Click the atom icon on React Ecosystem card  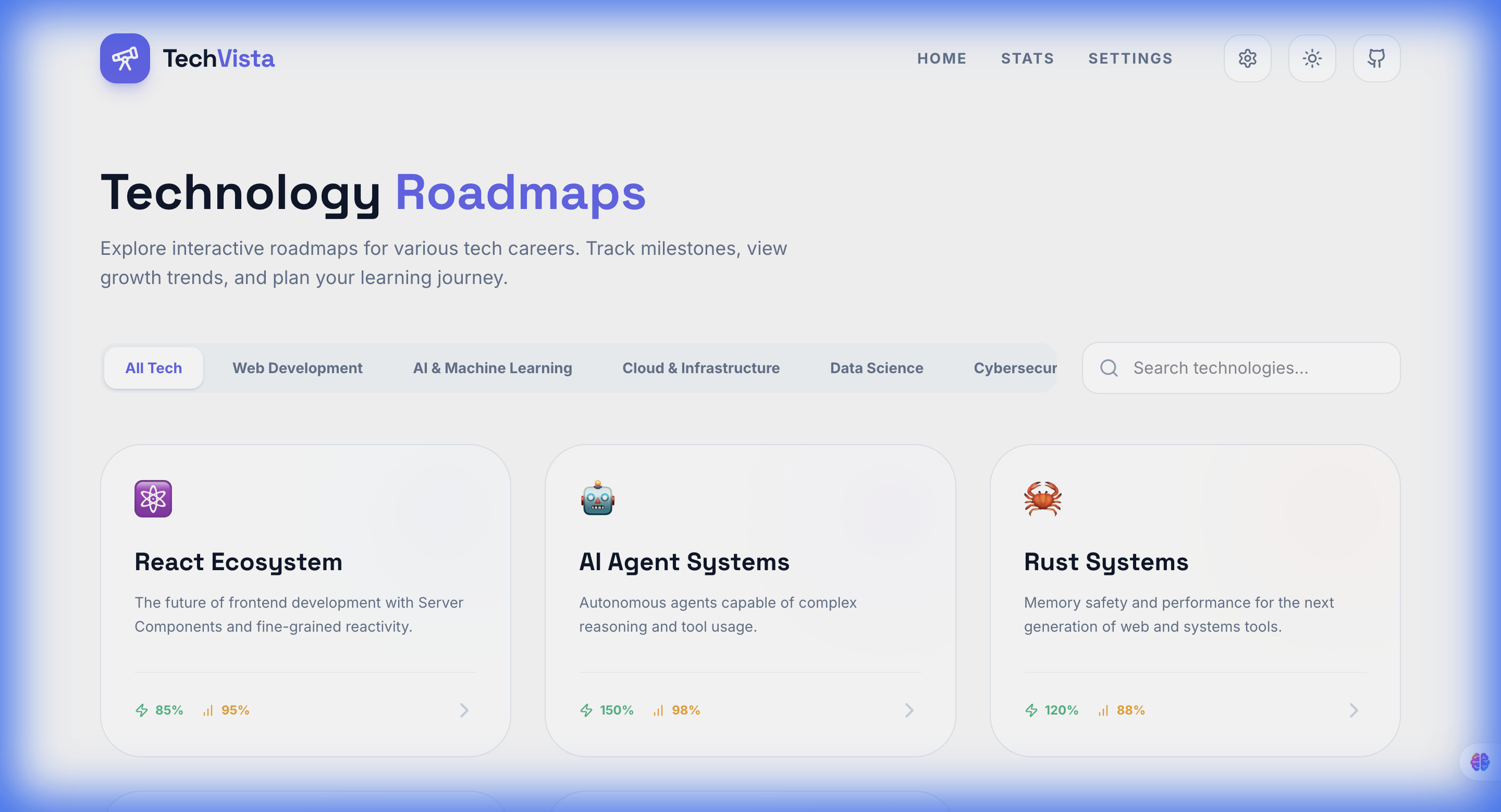153,498
